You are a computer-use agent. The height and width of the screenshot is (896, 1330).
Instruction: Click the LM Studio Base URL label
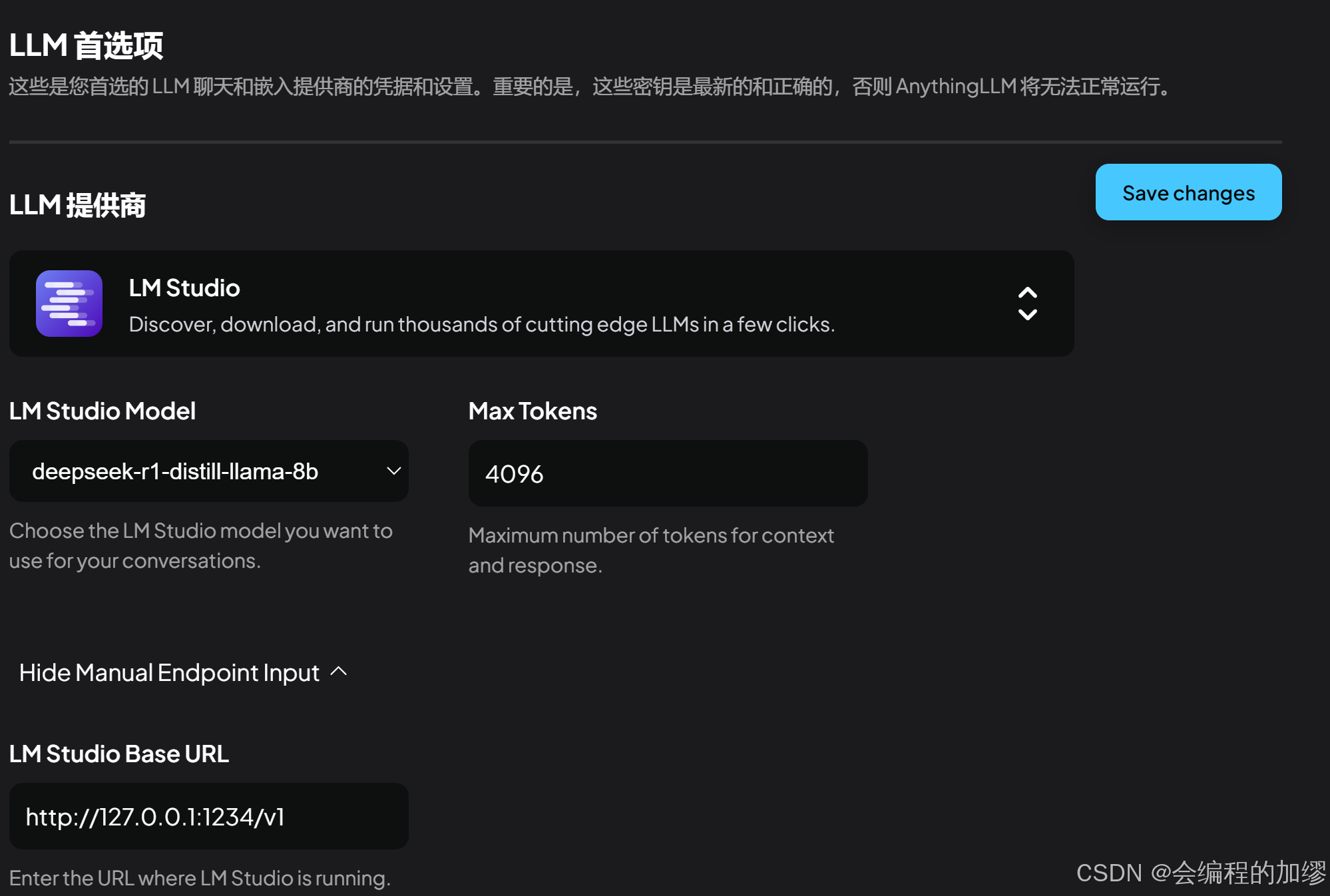[x=119, y=754]
